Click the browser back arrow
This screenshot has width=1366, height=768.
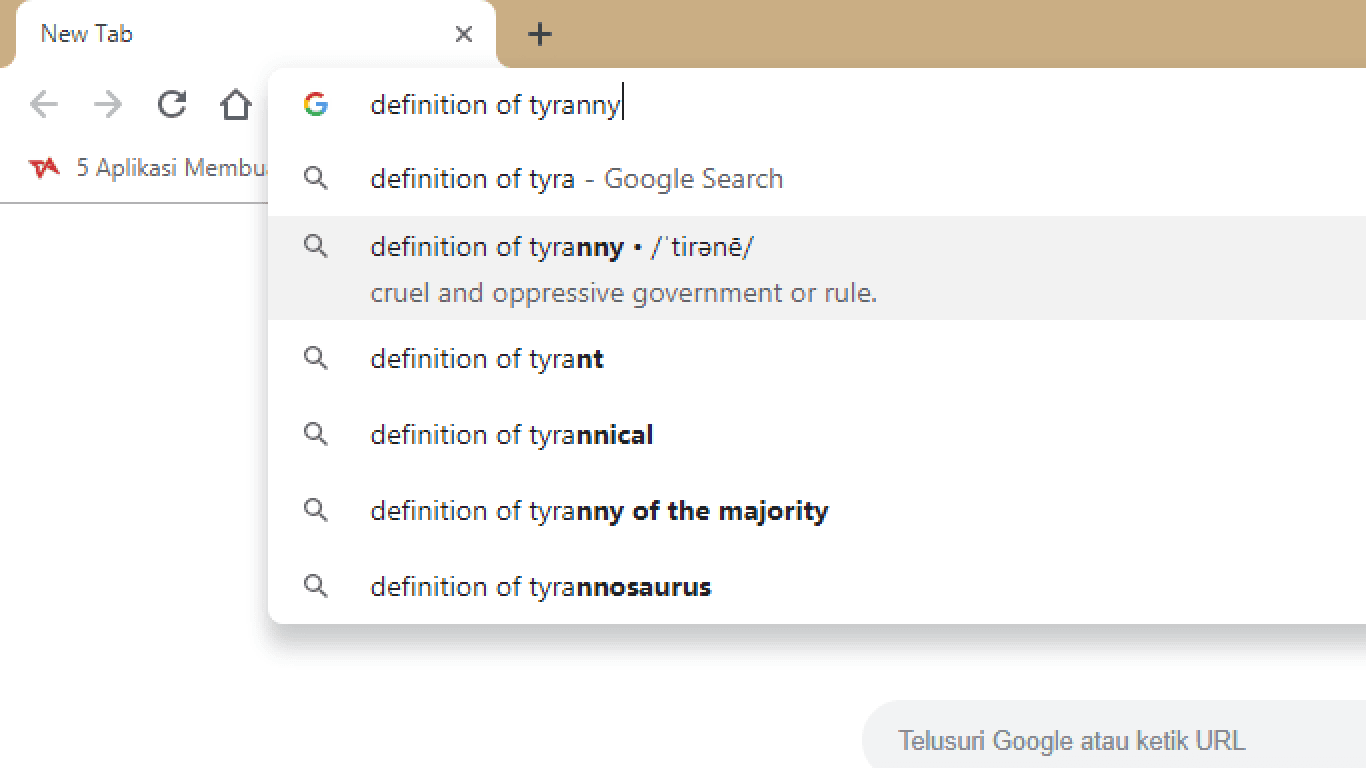coord(44,104)
